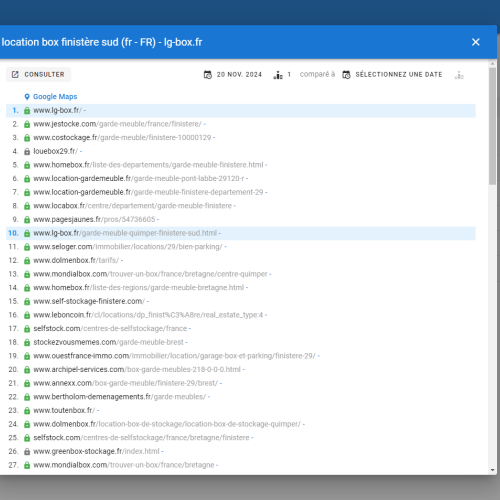Image resolution: width=500 pixels, height=500 pixels.
Task: Open the first result www.lg-box.fr/
Action: coord(57,110)
